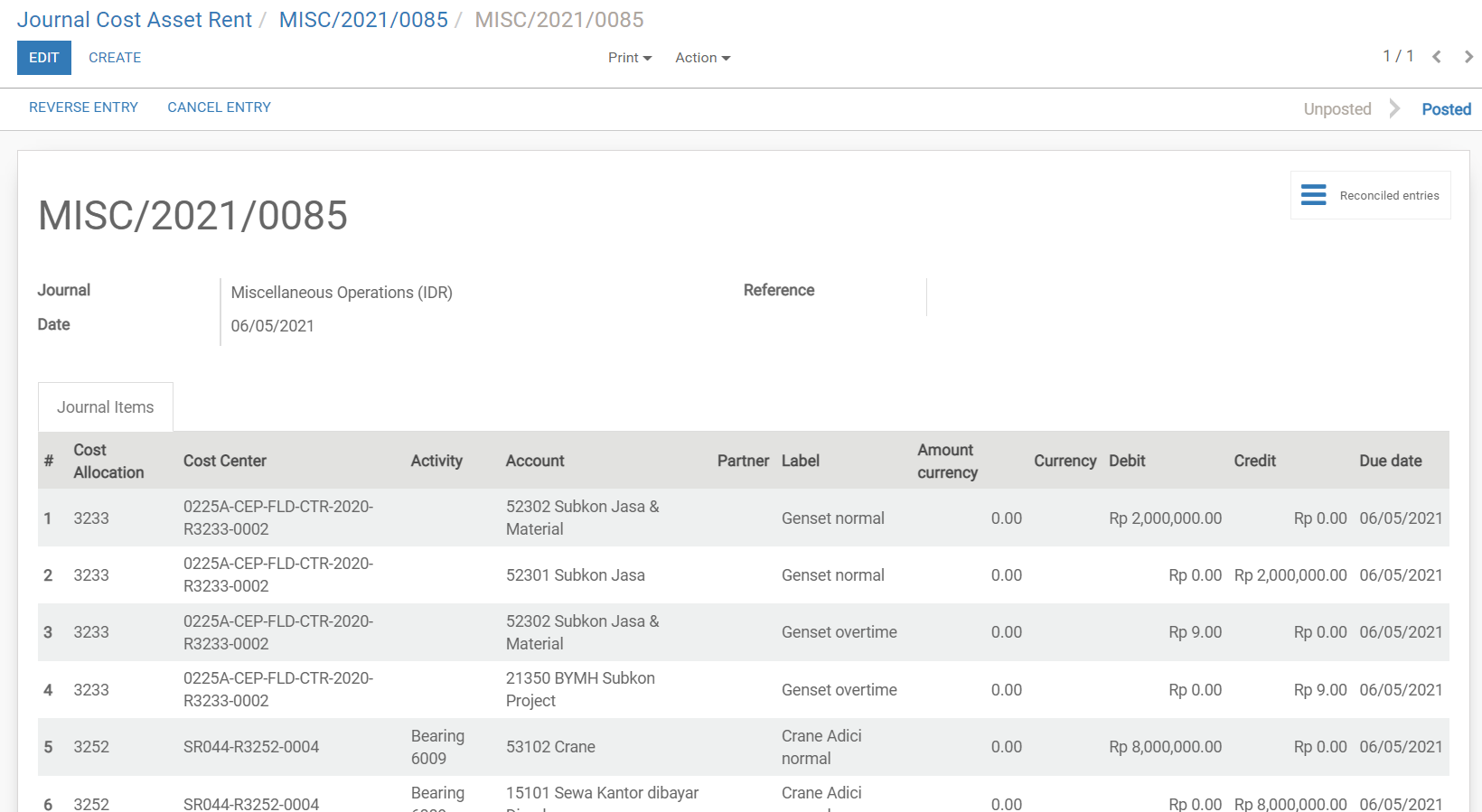Screen dimensions: 1482x812
Task: Click the 21350 BYMH Subkon Project row
Action: 580,689
